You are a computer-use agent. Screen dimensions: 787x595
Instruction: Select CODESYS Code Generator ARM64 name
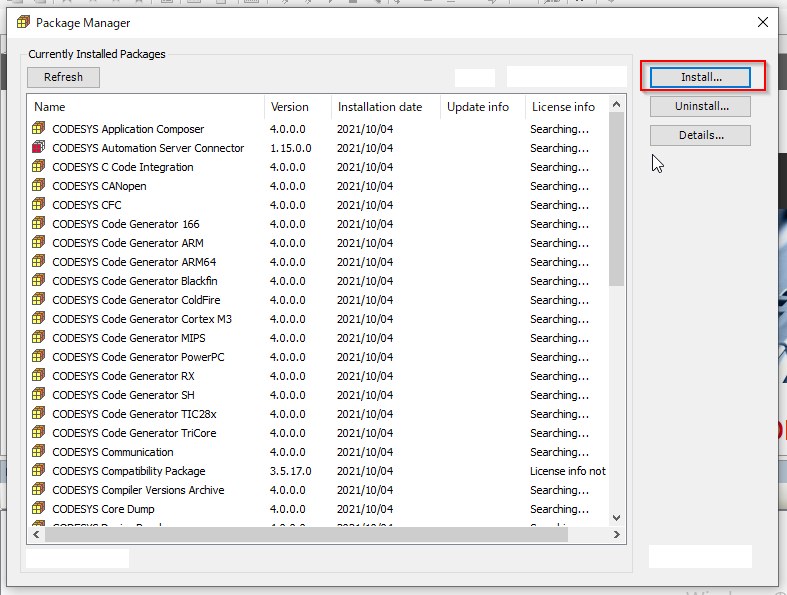(134, 262)
